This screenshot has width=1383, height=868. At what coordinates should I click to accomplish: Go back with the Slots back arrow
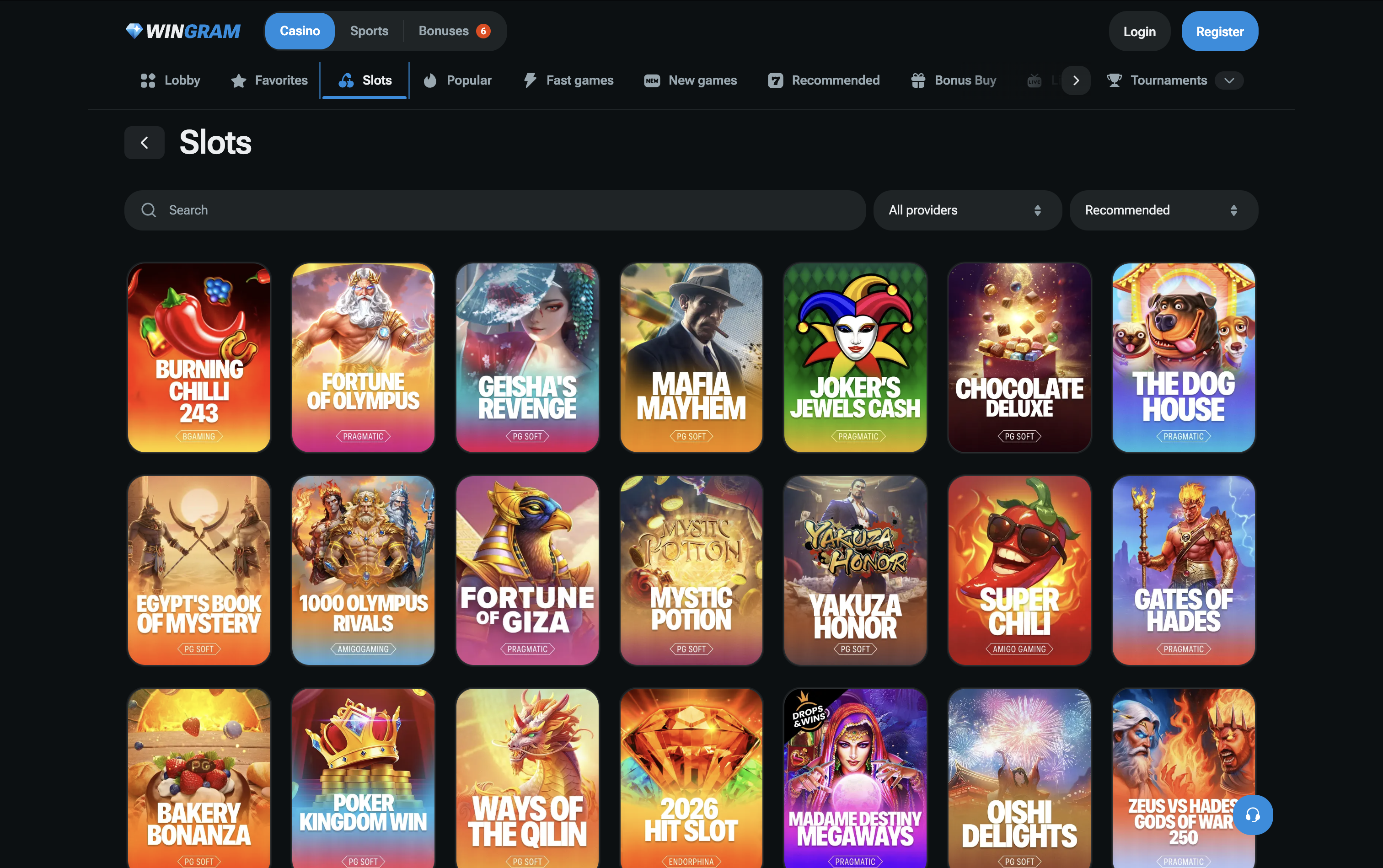(x=144, y=142)
